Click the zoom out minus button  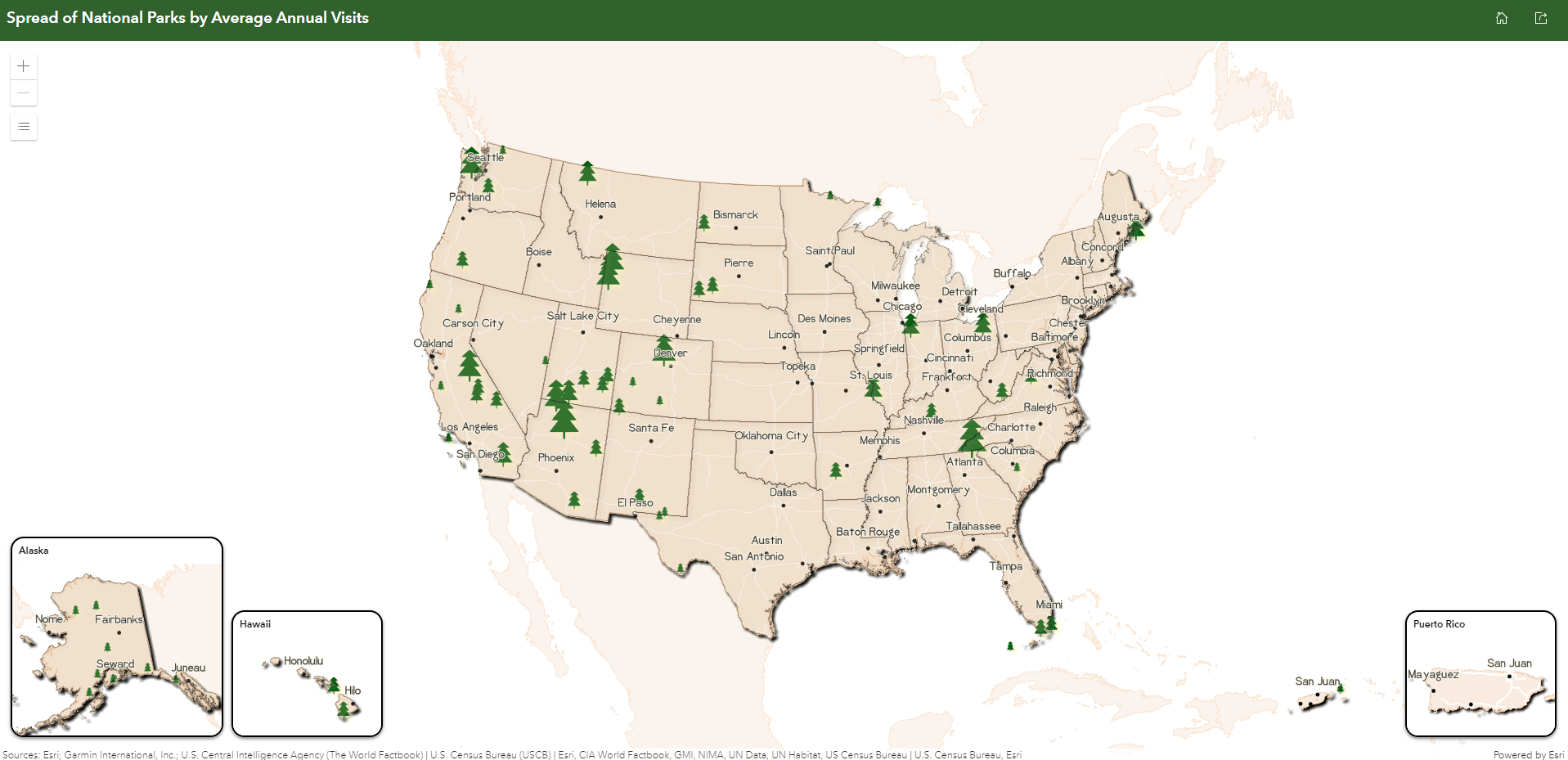(x=24, y=93)
